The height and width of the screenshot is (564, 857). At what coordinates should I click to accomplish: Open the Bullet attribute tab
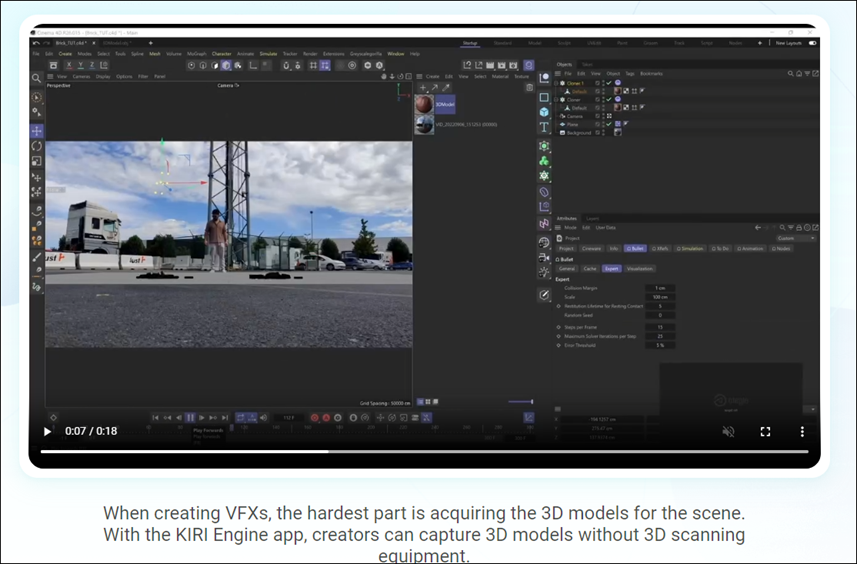pyautogui.click(x=635, y=249)
